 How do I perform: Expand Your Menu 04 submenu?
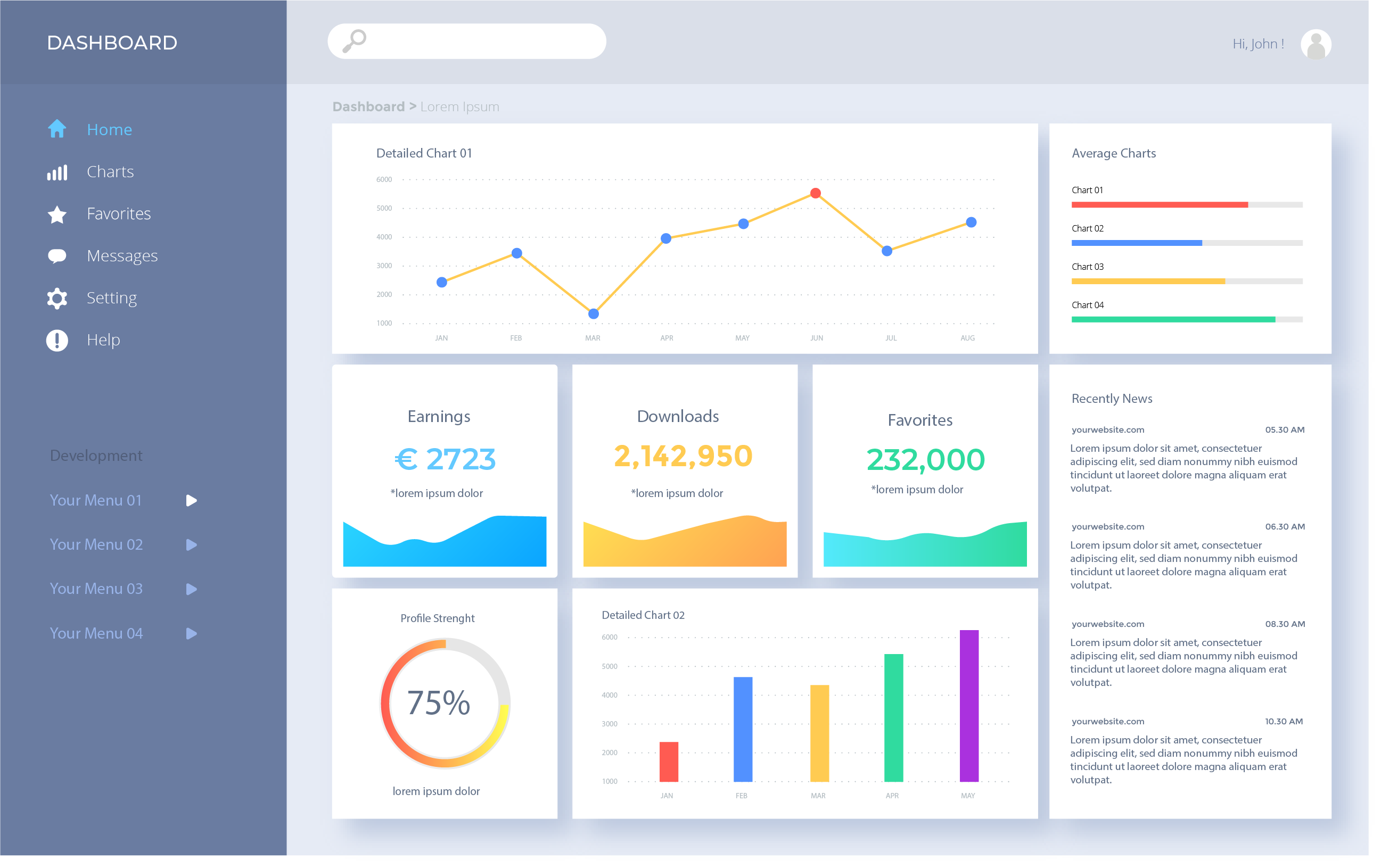click(x=192, y=633)
